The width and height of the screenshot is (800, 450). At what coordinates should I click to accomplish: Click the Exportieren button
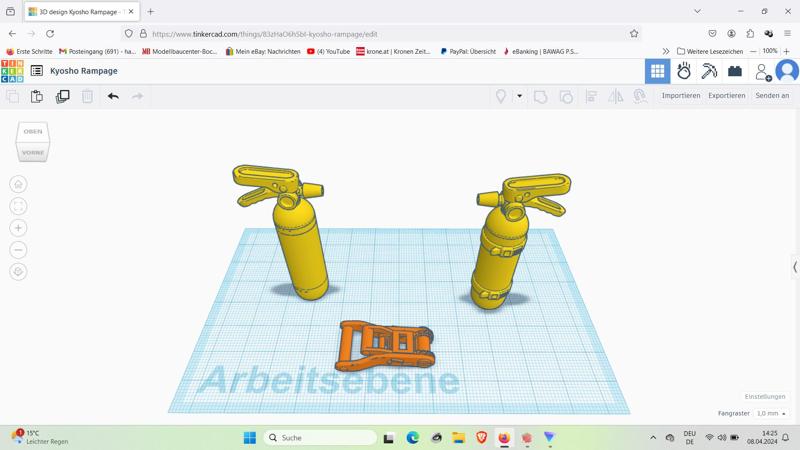point(726,96)
